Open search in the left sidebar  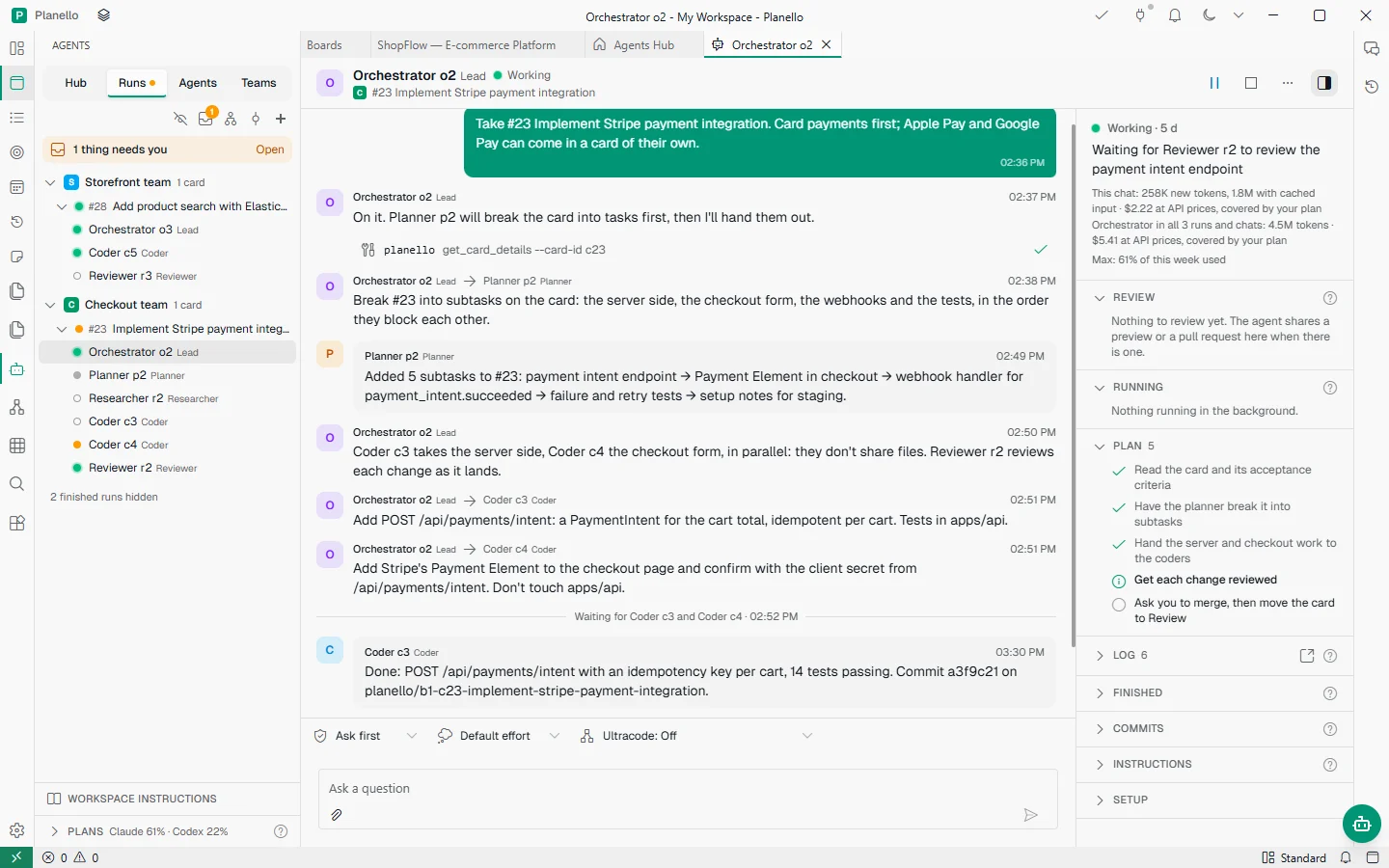16,484
